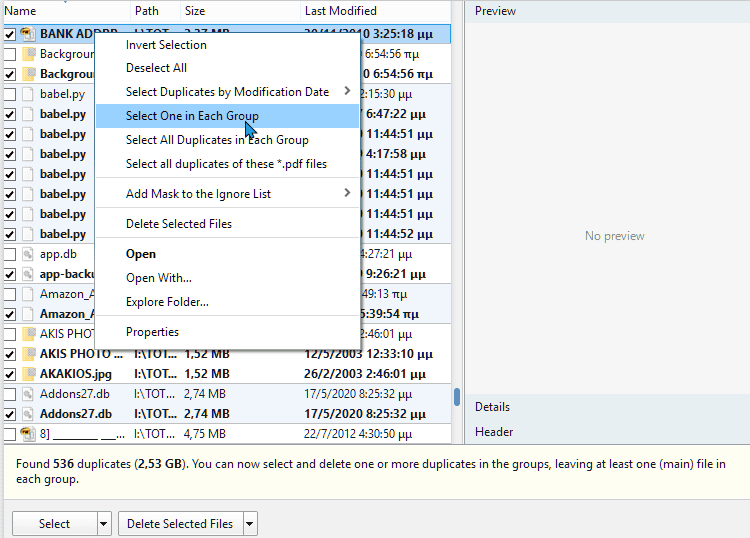
Task: Uncheck the BANK ADDRR file checkbox
Action: pos(10,34)
